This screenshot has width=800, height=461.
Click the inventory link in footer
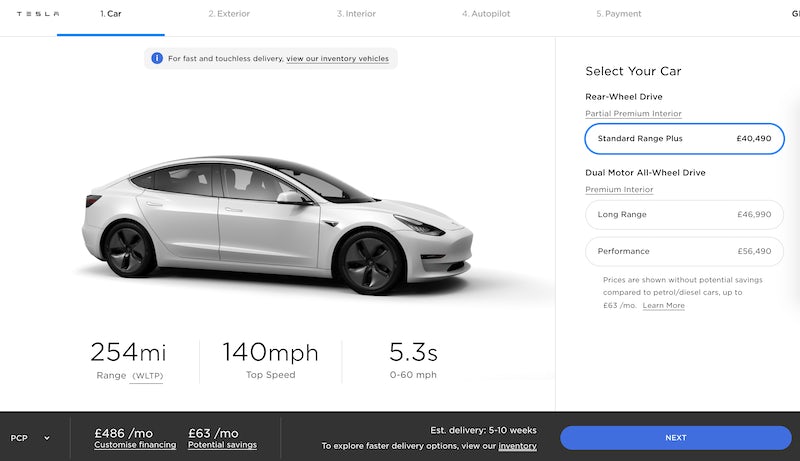tap(517, 446)
